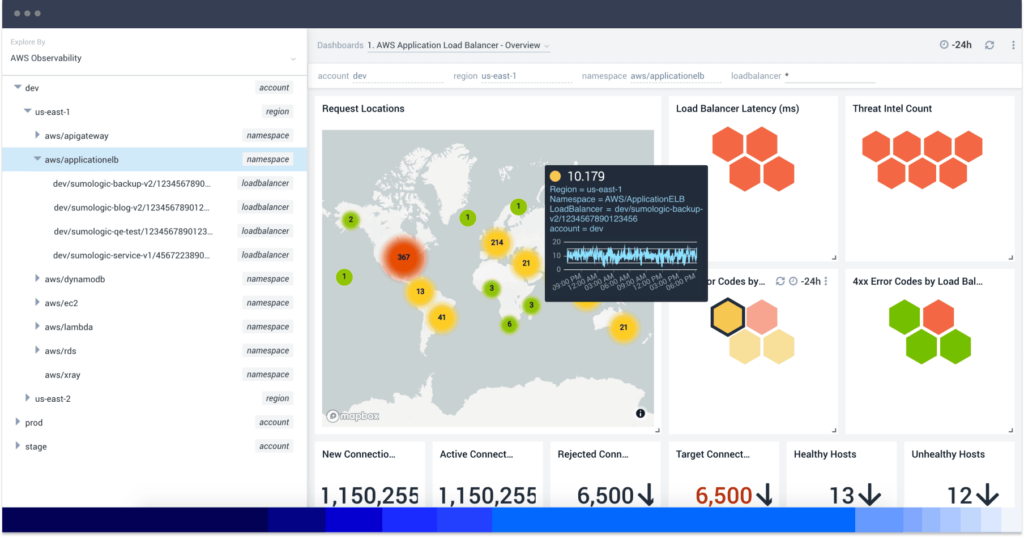Click the map info icon
The height and width of the screenshot is (537, 1024).
pos(640,414)
